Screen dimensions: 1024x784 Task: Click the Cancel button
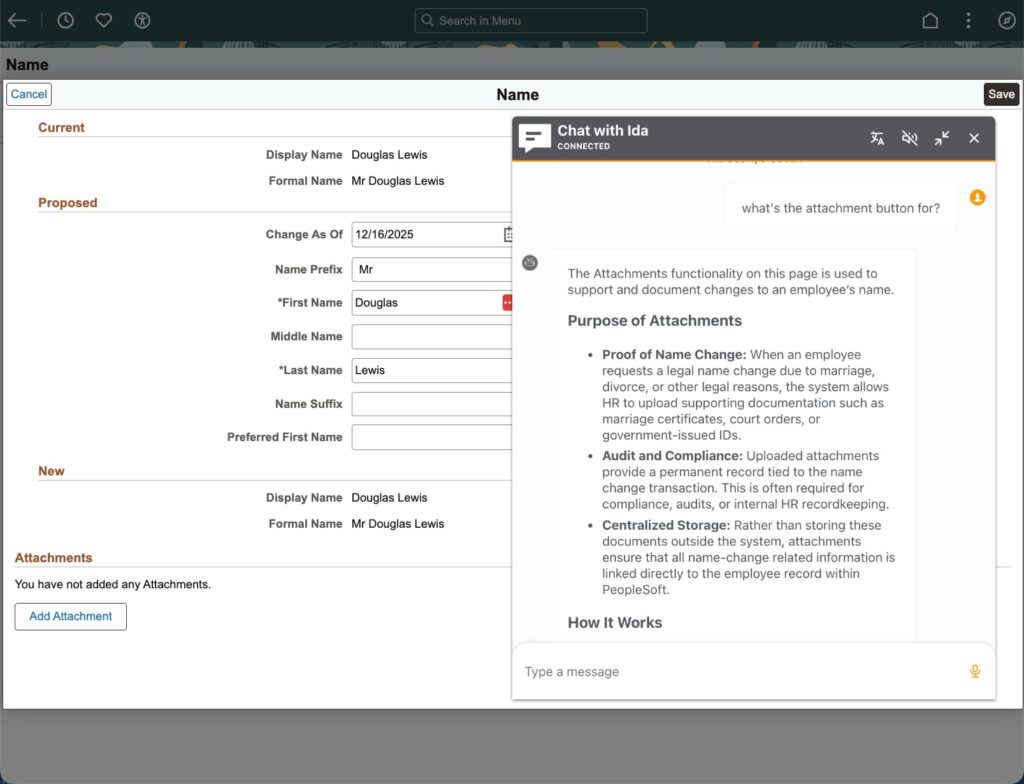[x=29, y=94]
